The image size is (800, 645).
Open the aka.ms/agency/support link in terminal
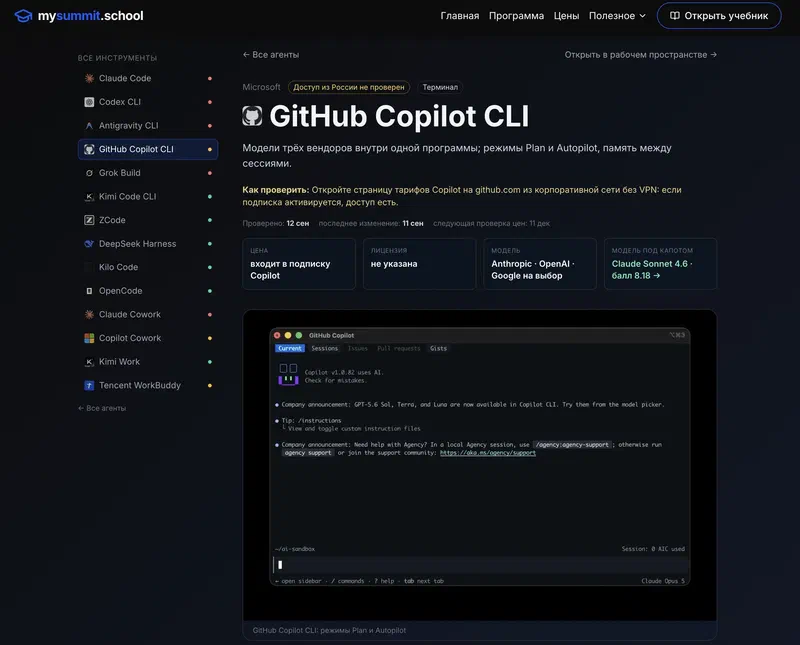488,453
